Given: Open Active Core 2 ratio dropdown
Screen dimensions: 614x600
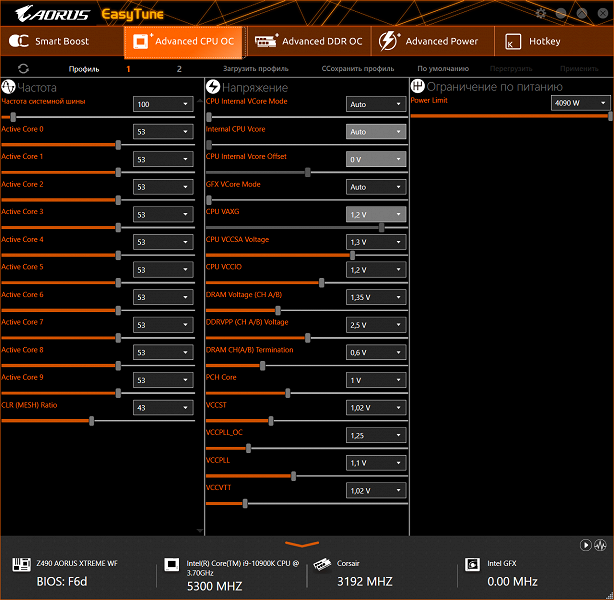Looking at the screenshot, I should [x=163, y=187].
